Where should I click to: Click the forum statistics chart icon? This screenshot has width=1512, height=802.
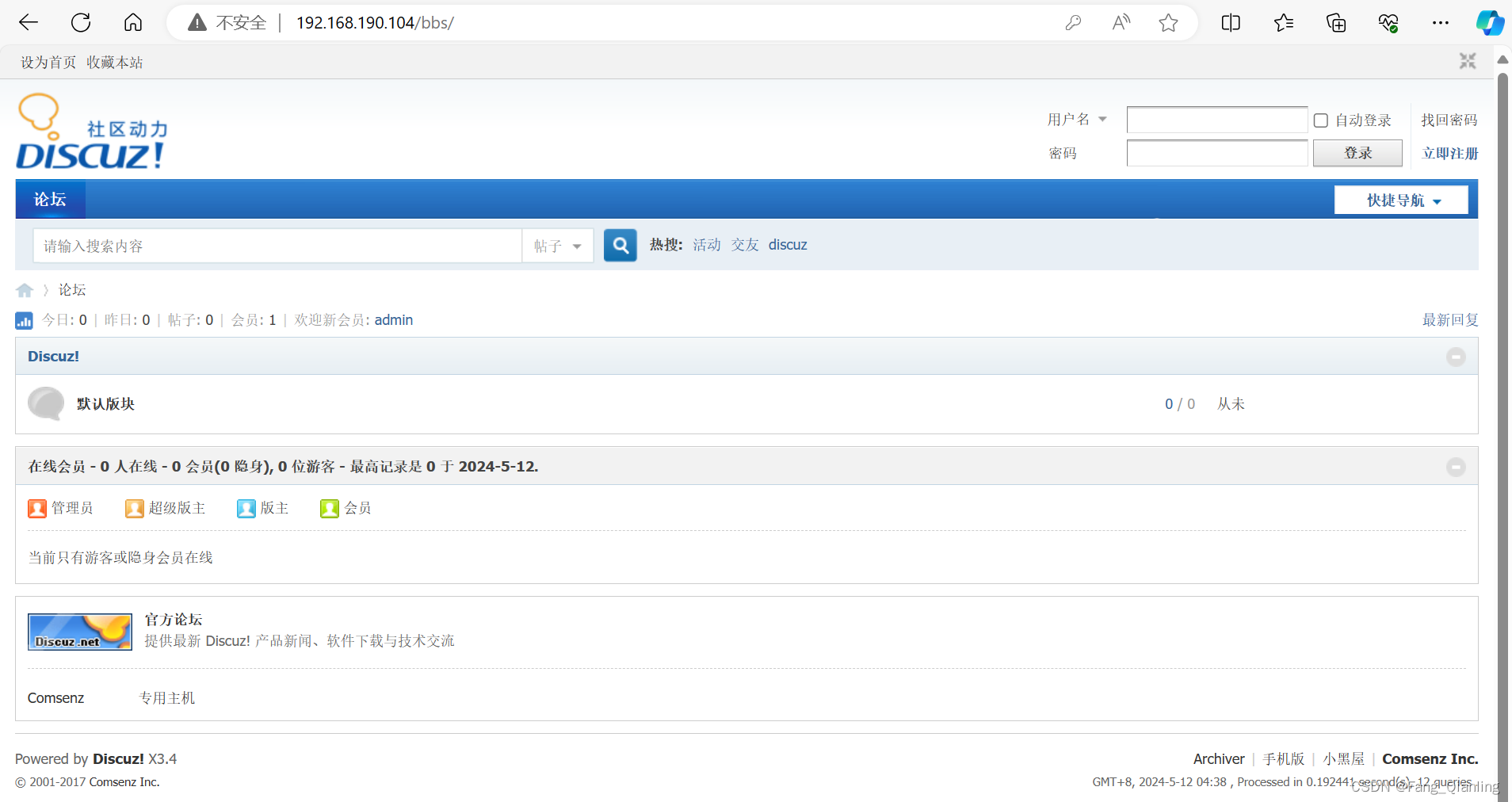pos(24,320)
